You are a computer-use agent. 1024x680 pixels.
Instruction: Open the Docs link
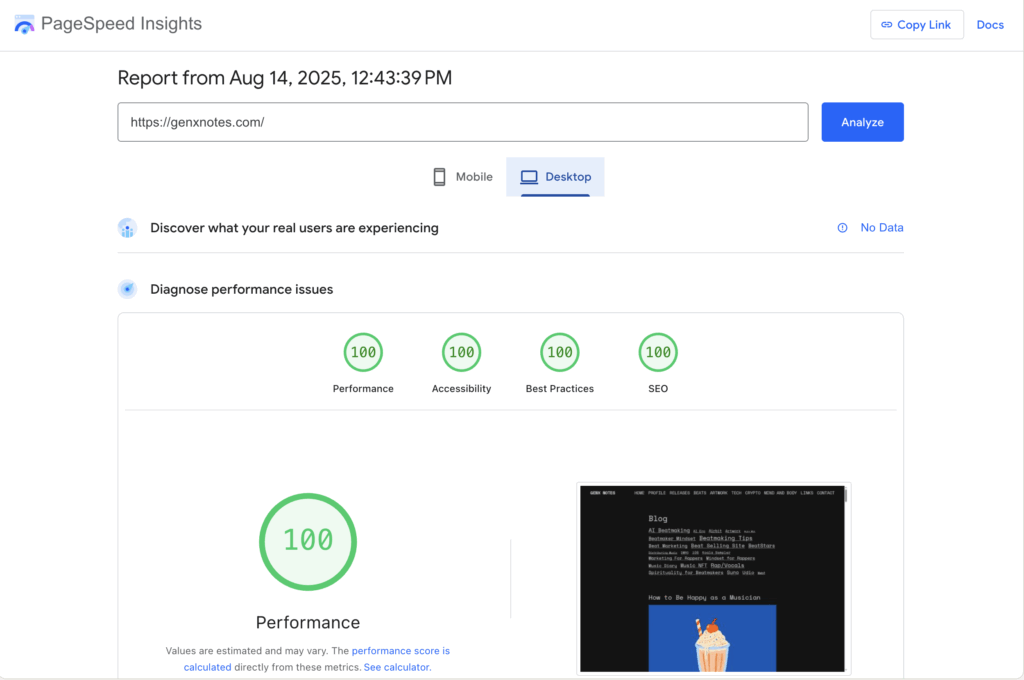[989, 25]
